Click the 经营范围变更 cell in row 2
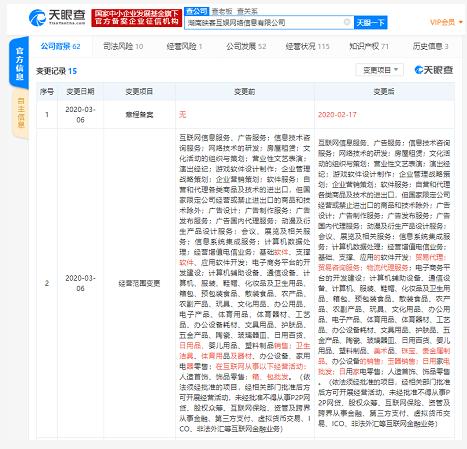This screenshot has width=467, height=449. coord(139,283)
